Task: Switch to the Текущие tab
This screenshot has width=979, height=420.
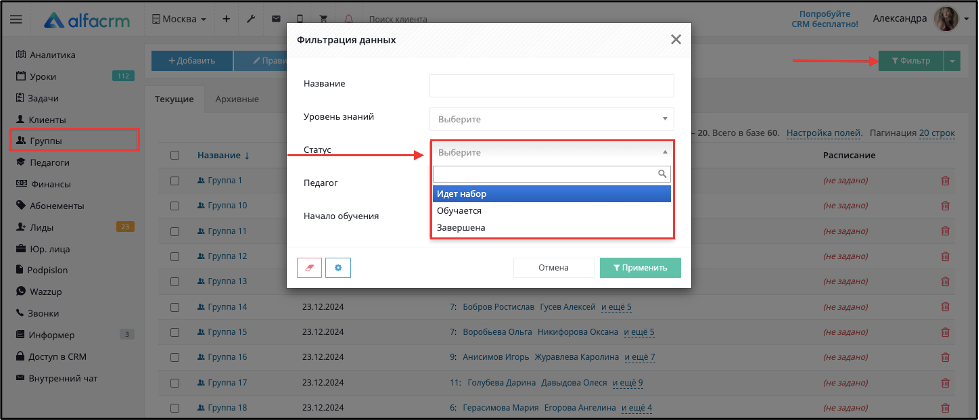Action: coord(175,99)
